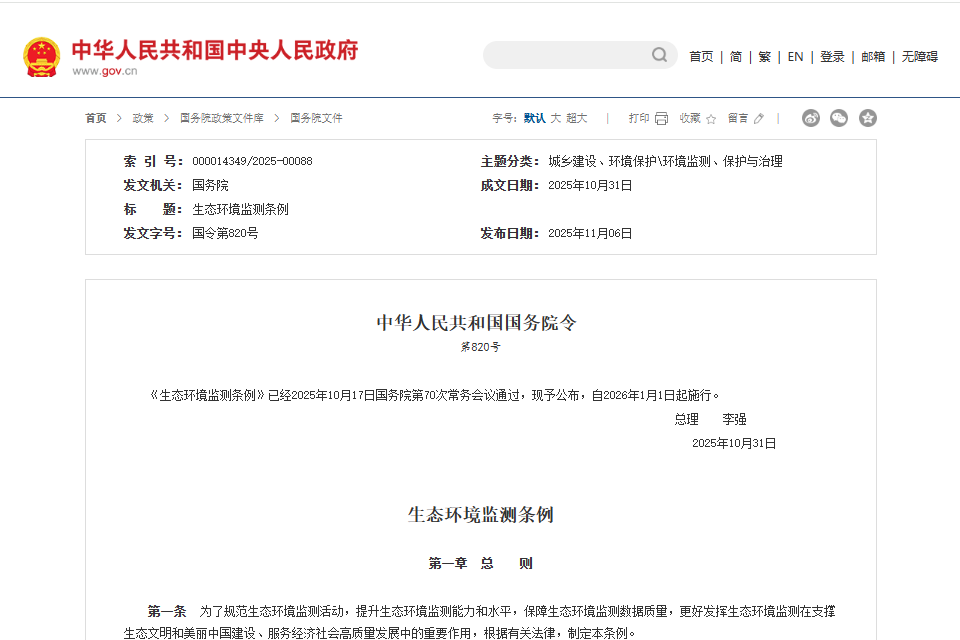Share the article via the Weibo icon
The height and width of the screenshot is (640, 960).
point(810,117)
